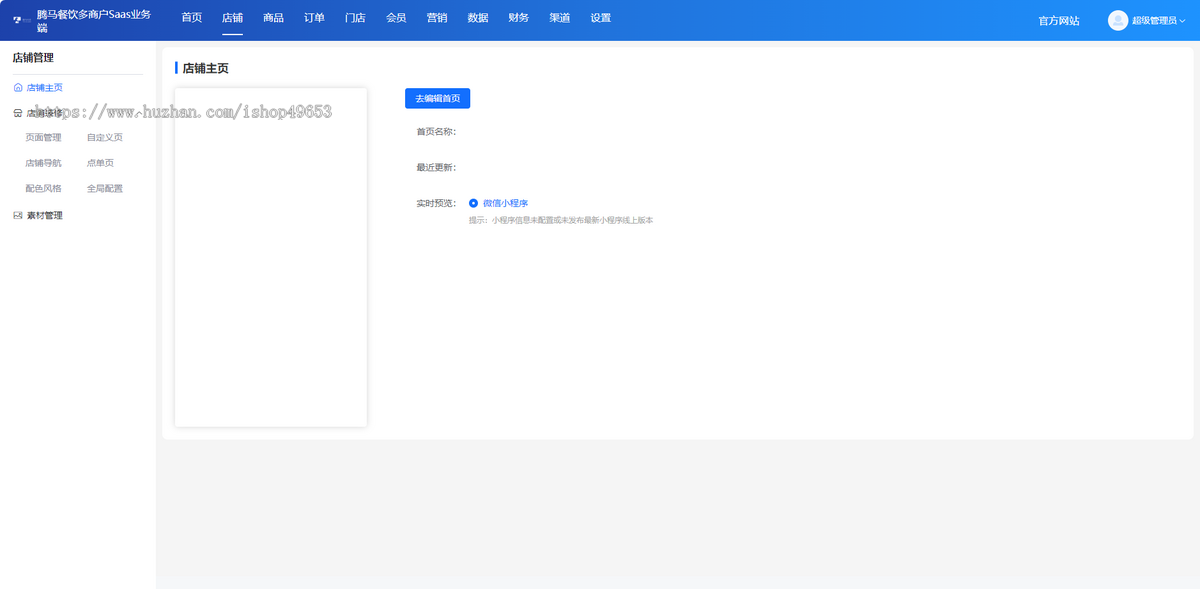1200x589 pixels.
Task: Go to the 营销 menu
Action: 437,18
